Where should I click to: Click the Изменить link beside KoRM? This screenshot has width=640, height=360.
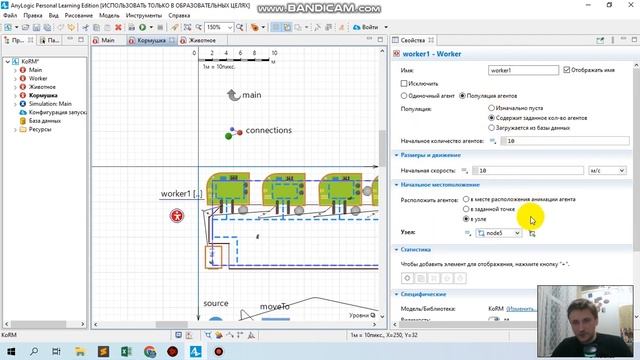click(521, 309)
